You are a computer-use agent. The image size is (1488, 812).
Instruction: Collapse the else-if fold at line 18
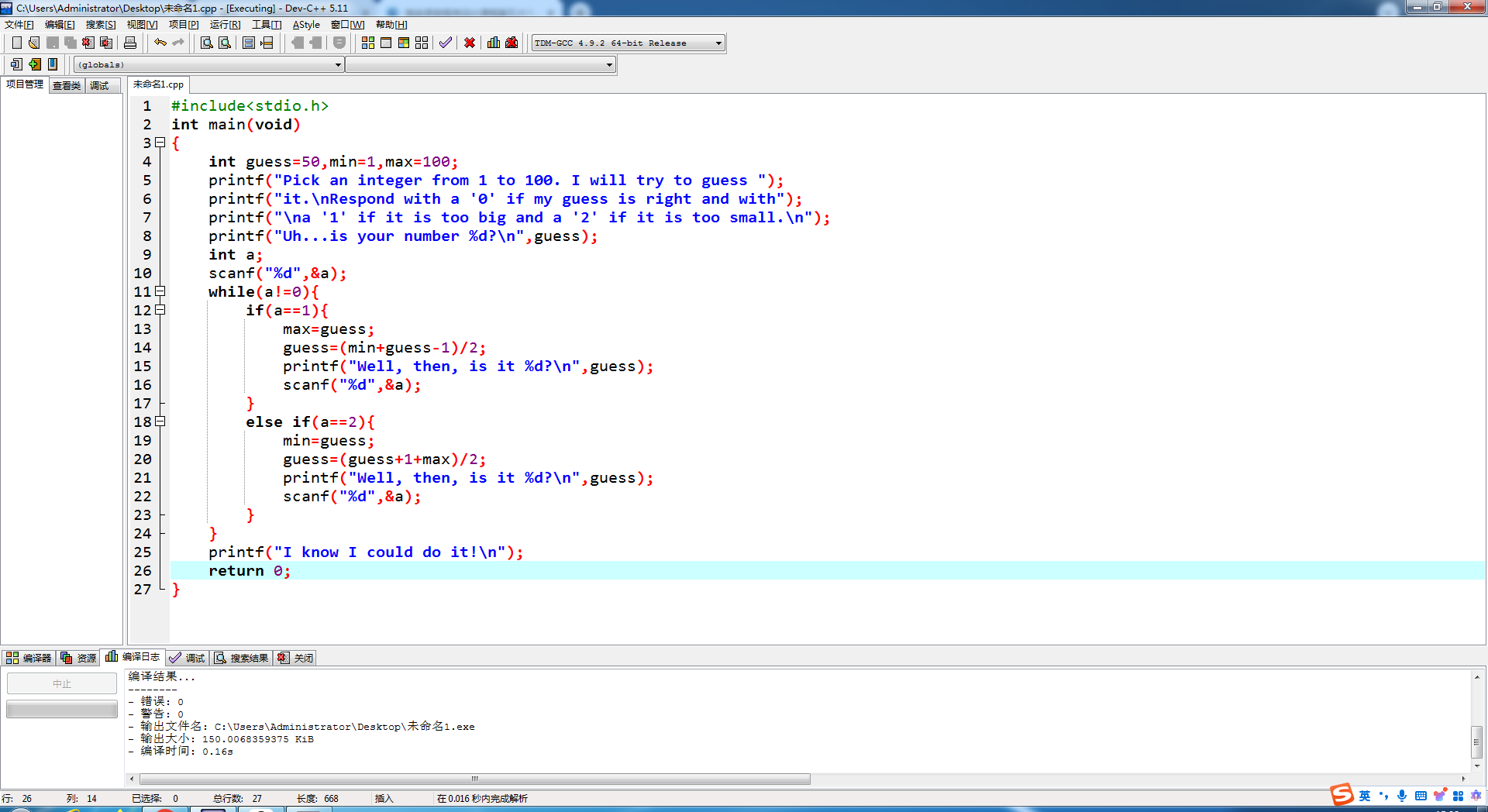160,421
